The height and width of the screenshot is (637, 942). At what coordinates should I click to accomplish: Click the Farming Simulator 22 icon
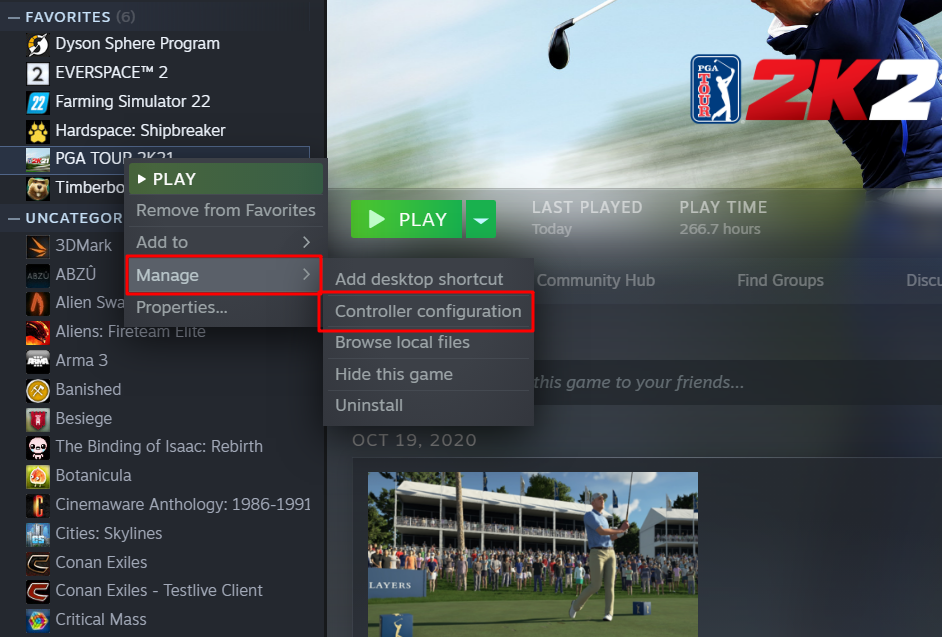[x=38, y=102]
